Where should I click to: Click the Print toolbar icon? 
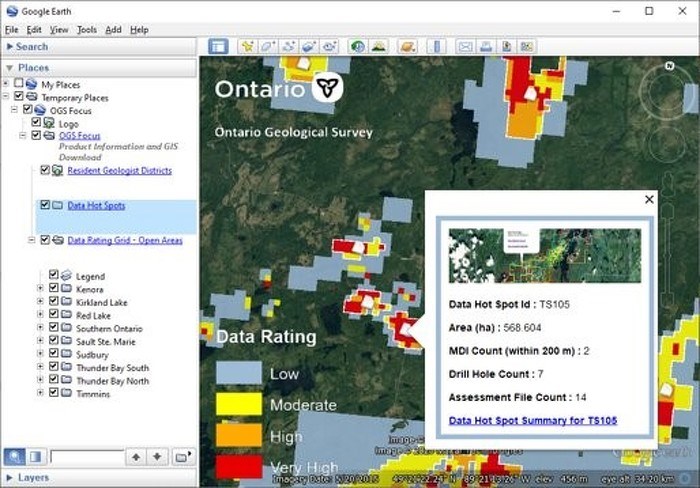click(x=486, y=46)
